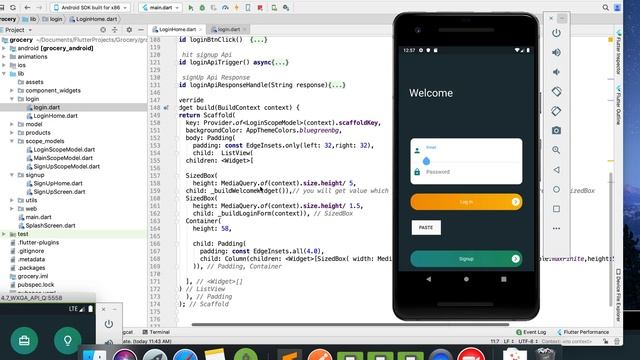Open the Flutter Performance tab

[583, 332]
